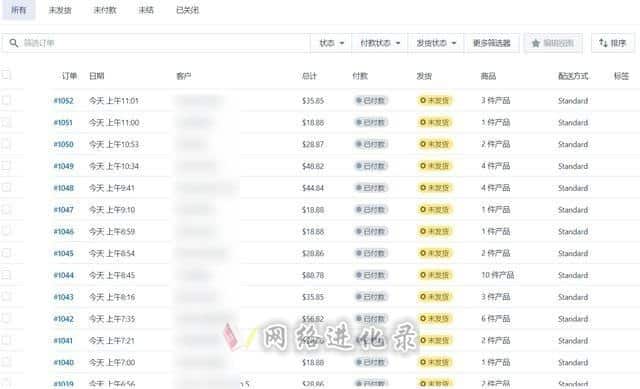Select checkbox for order #1042
640x389 pixels.
pyautogui.click(x=6, y=318)
